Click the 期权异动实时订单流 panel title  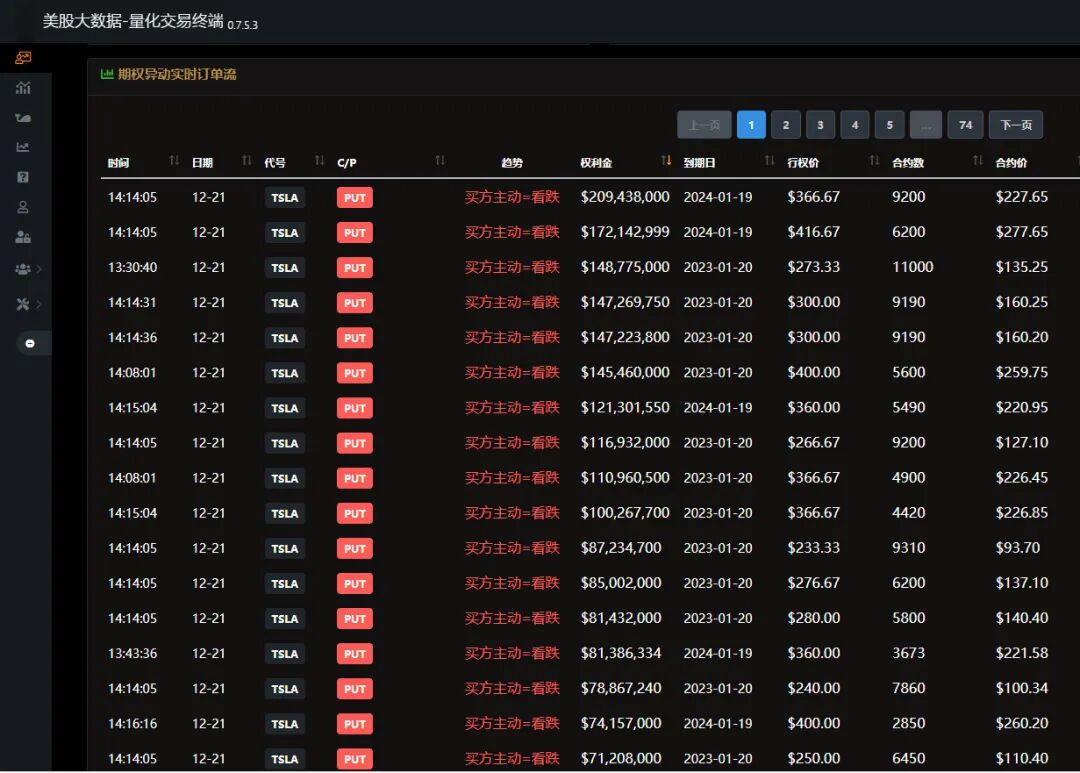(177, 74)
